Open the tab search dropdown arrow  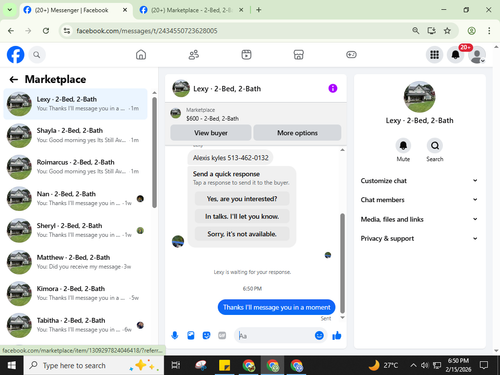(x=10, y=10)
